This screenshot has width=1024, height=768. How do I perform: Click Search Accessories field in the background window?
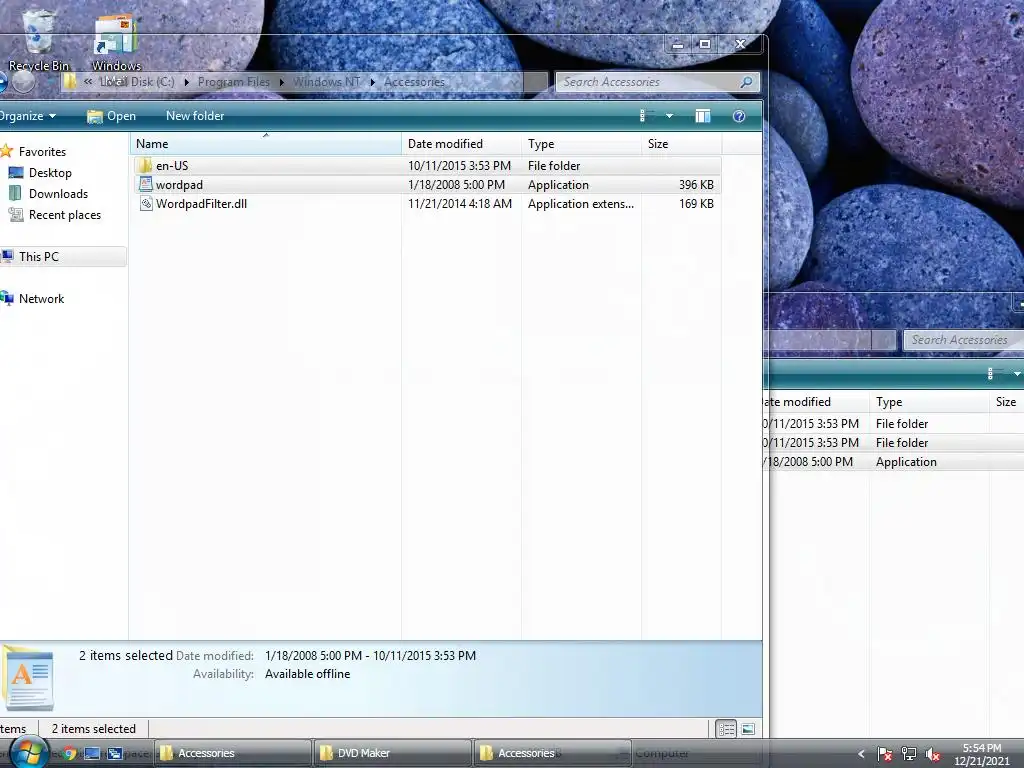(x=963, y=340)
